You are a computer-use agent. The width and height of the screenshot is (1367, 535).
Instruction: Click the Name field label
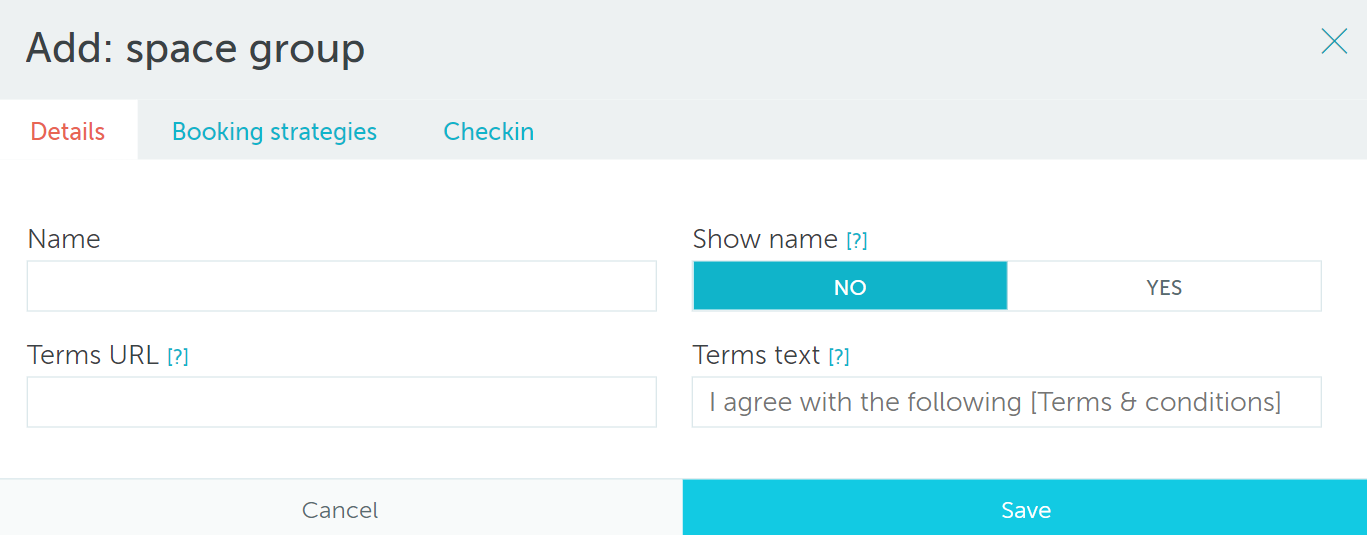64,240
